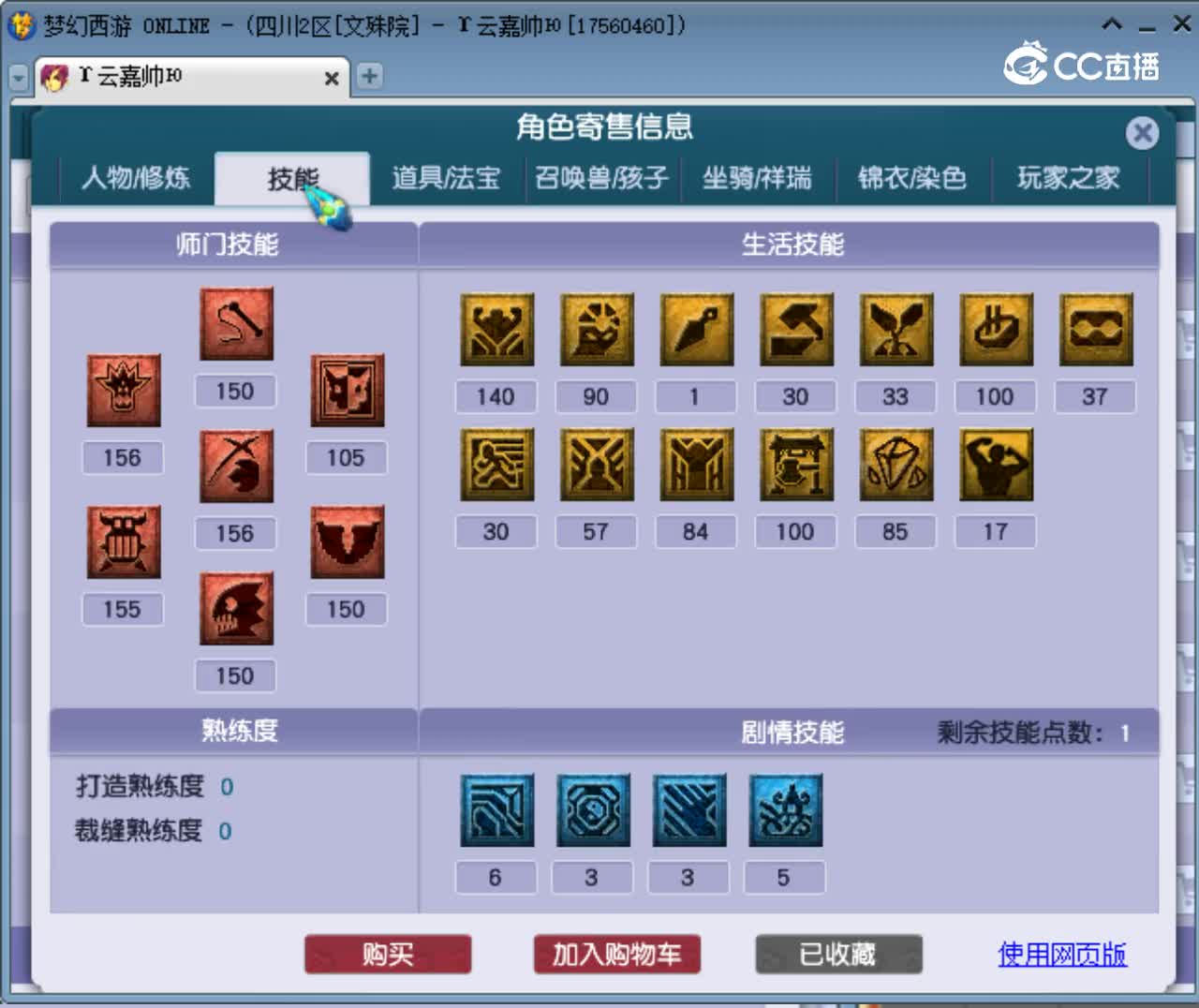Select the life skill icon with level 84
1199x1008 pixels.
tap(697, 465)
